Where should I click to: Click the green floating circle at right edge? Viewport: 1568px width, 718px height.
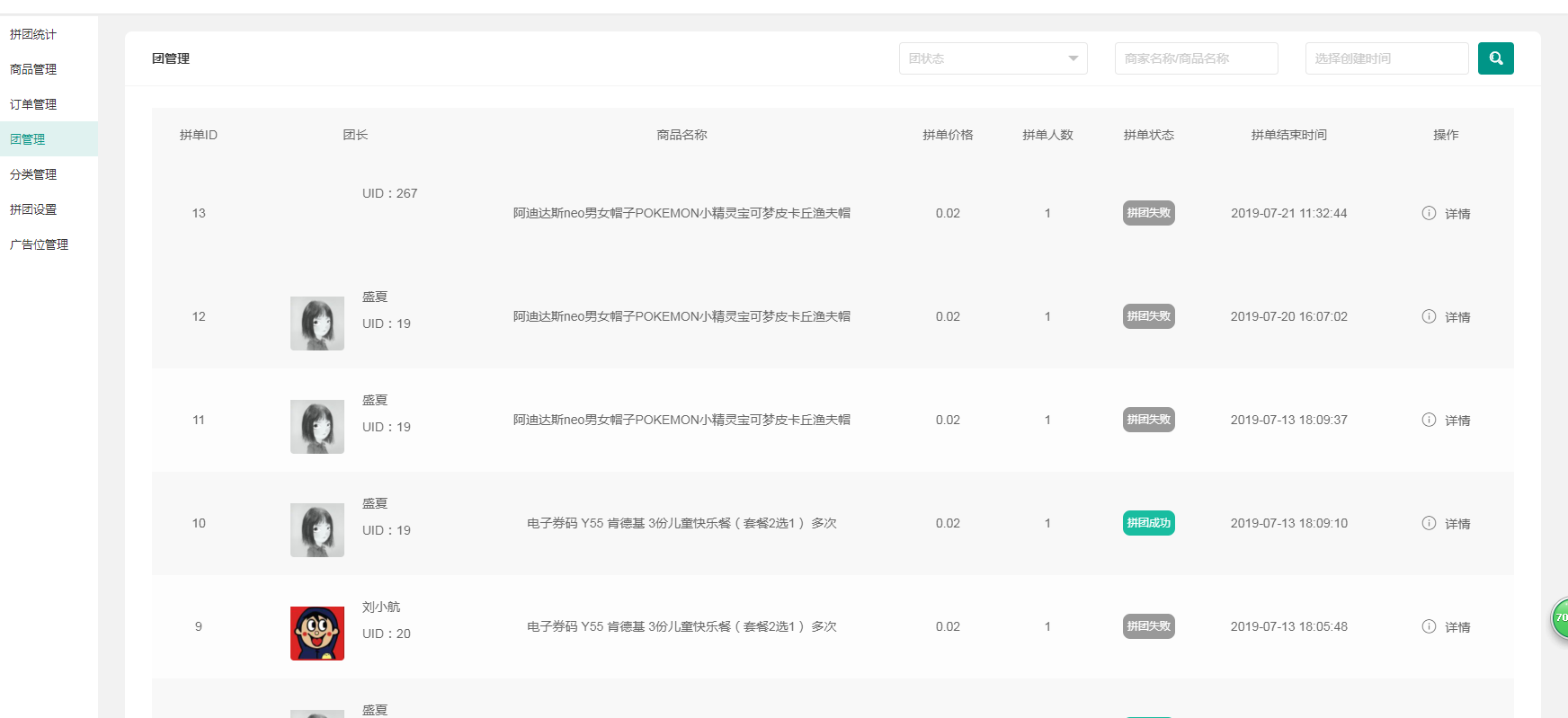[x=1561, y=618]
